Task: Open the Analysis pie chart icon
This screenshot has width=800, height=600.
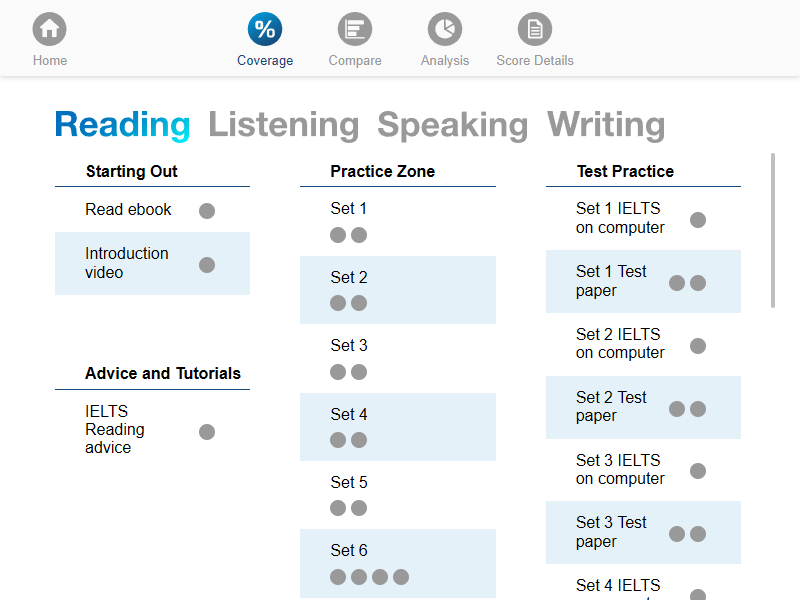Action: click(x=445, y=30)
